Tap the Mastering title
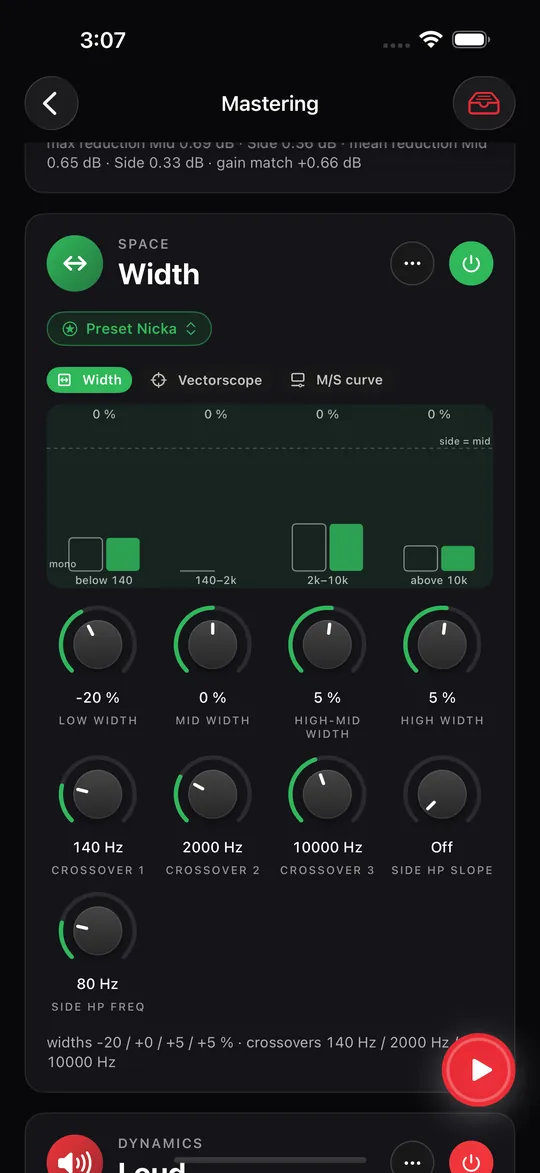Viewport: 540px width, 1173px height. point(270,103)
